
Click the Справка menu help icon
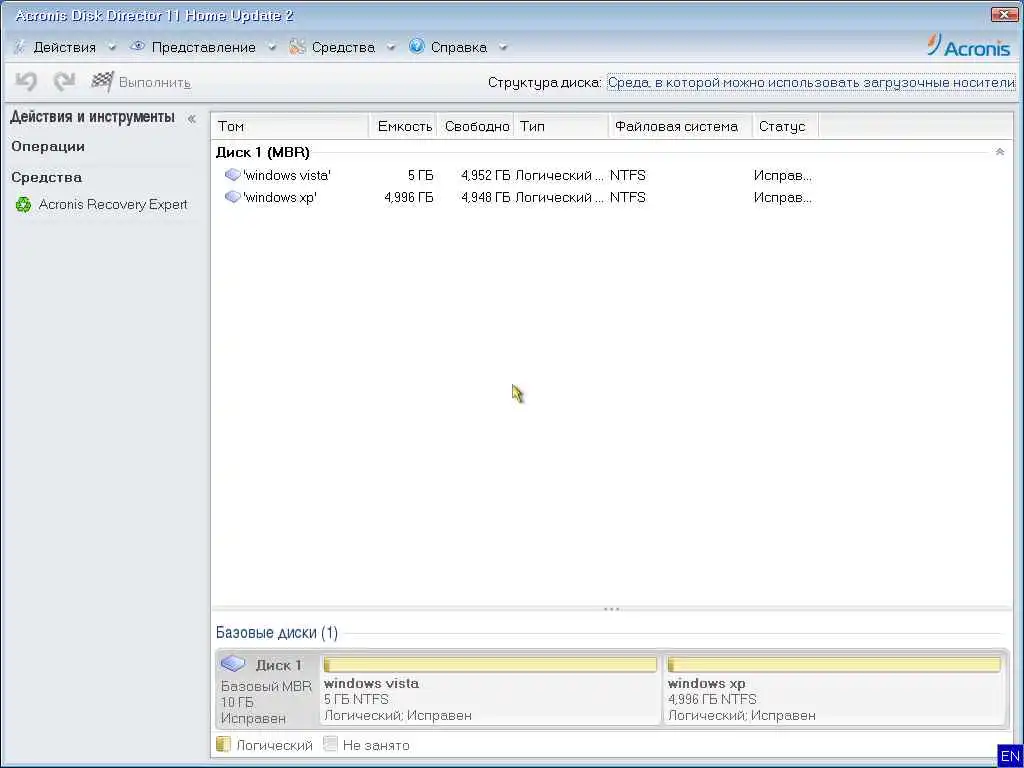click(417, 46)
